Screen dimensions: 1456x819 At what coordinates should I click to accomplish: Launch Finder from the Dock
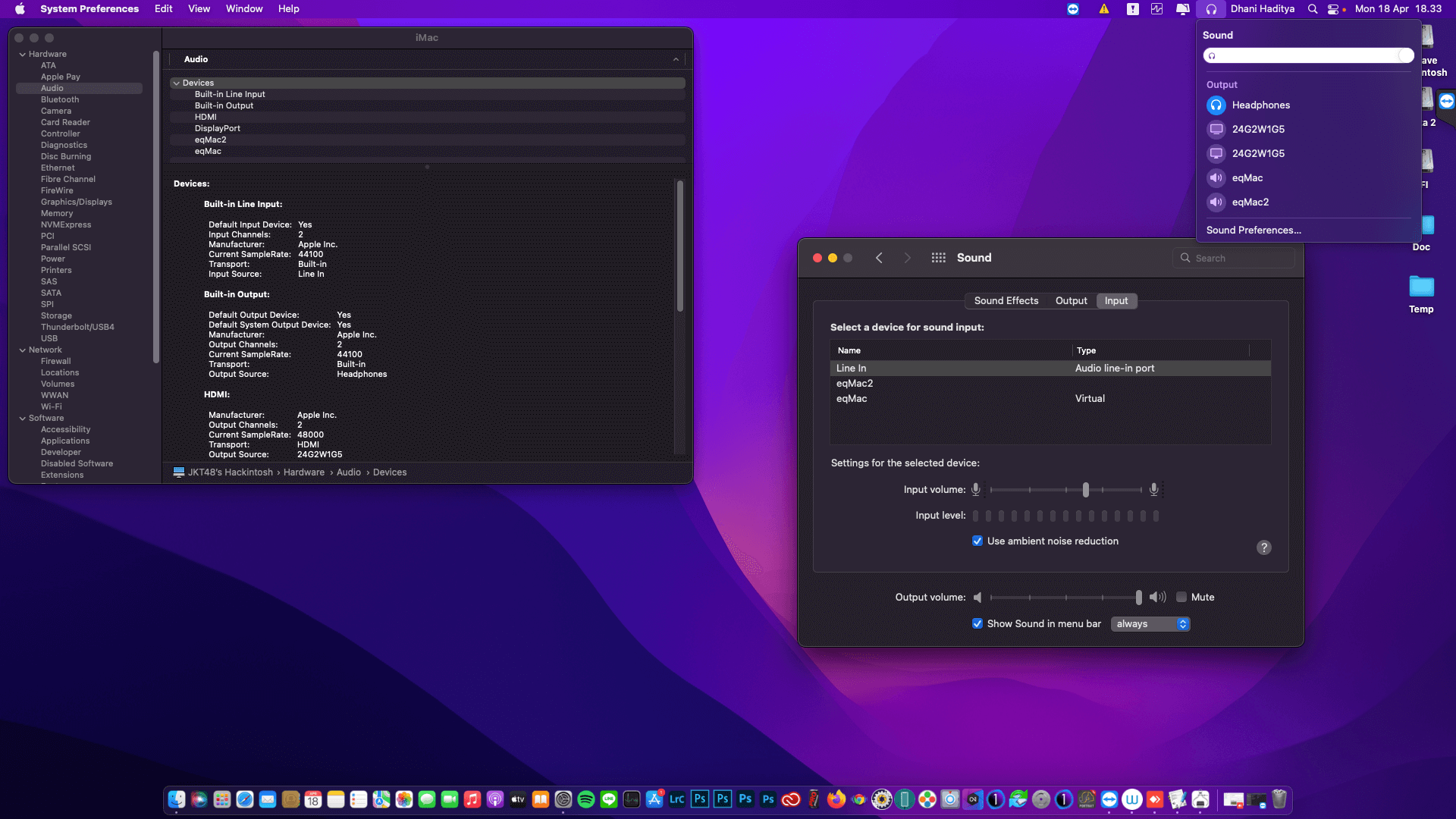[177, 799]
